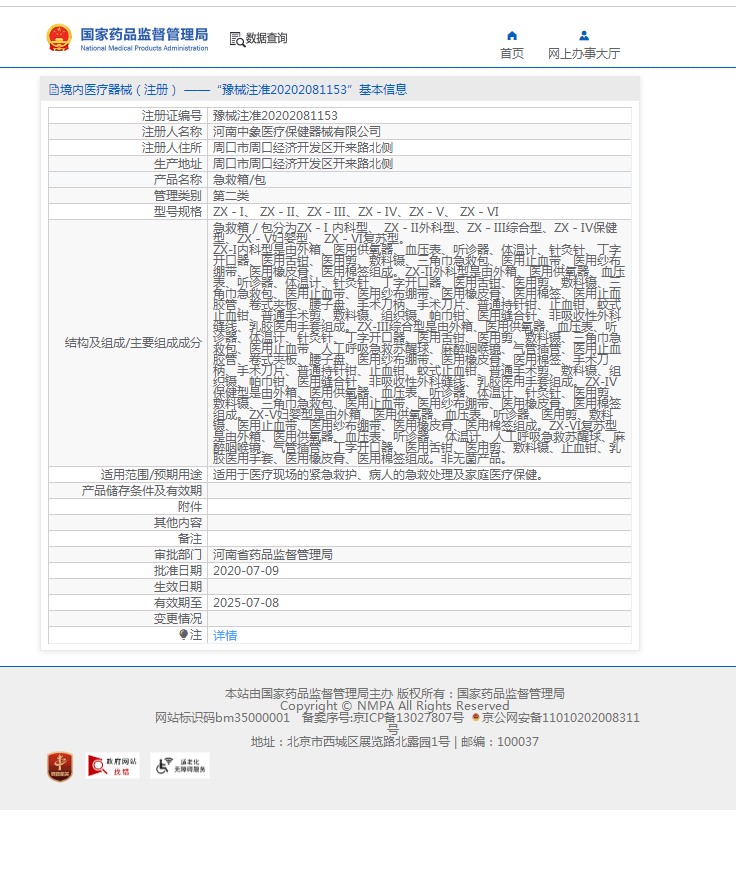Select model list ZX - I、ZX - II value

click(x=356, y=211)
